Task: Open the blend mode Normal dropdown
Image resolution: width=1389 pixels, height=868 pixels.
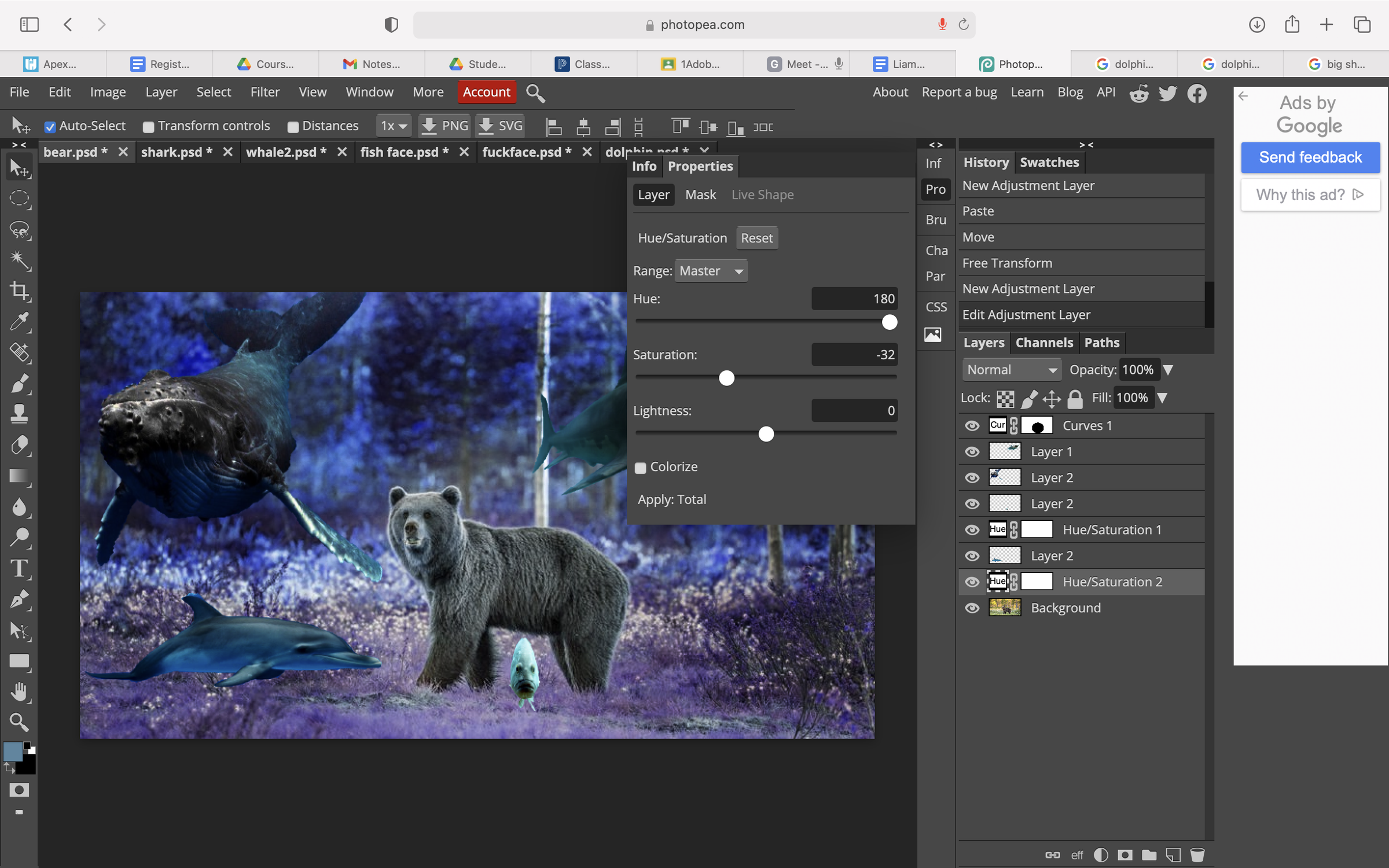Action: 1011,369
